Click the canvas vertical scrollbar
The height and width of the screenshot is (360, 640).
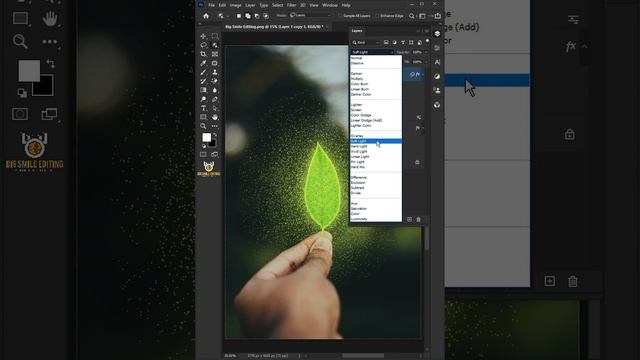[427, 237]
